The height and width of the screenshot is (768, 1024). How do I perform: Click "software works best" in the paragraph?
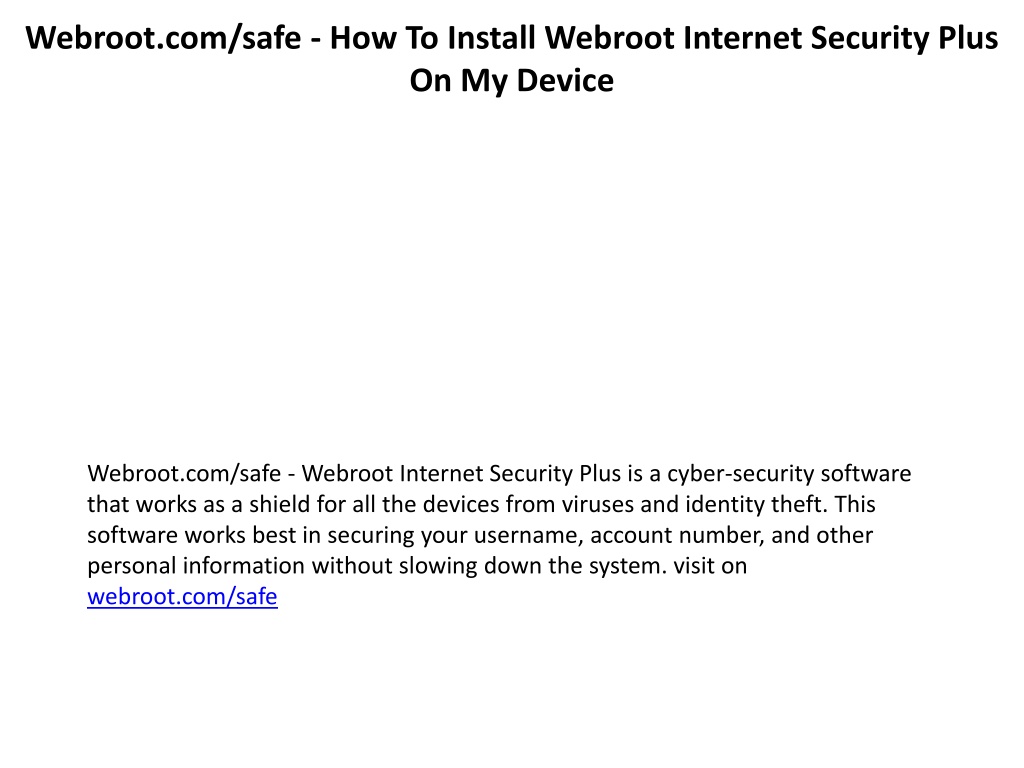191,535
